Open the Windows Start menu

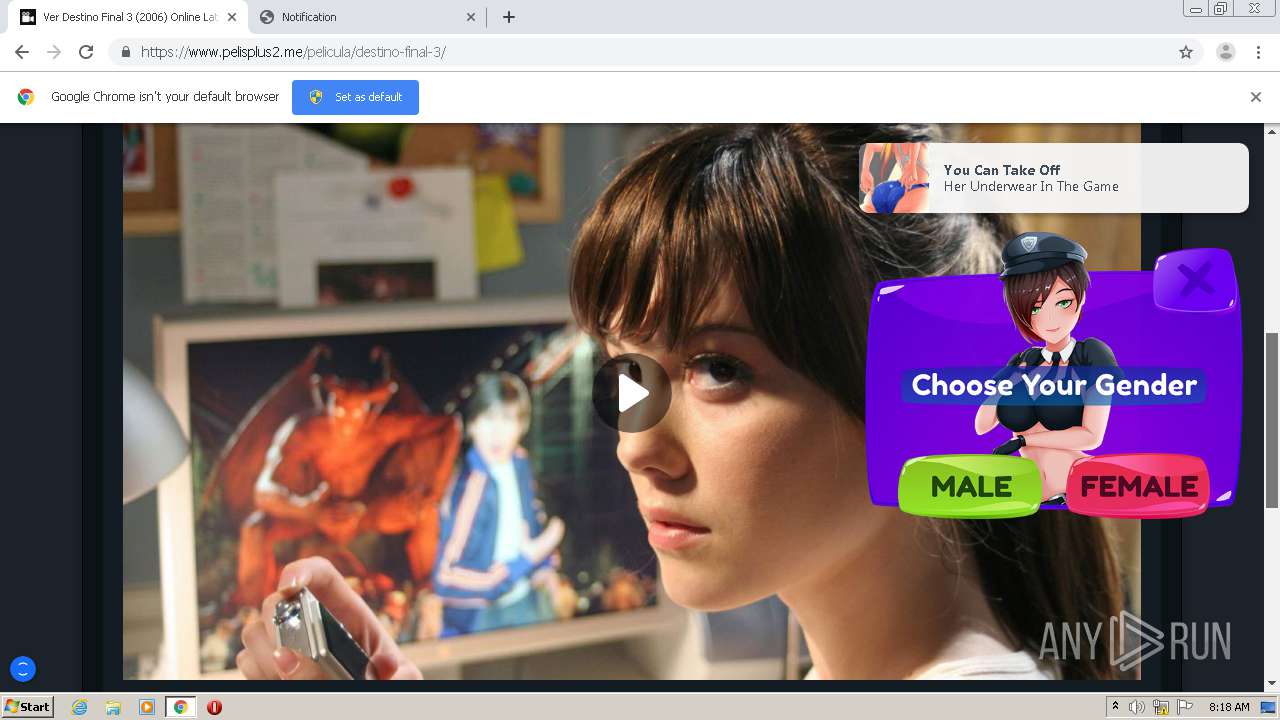click(27, 707)
